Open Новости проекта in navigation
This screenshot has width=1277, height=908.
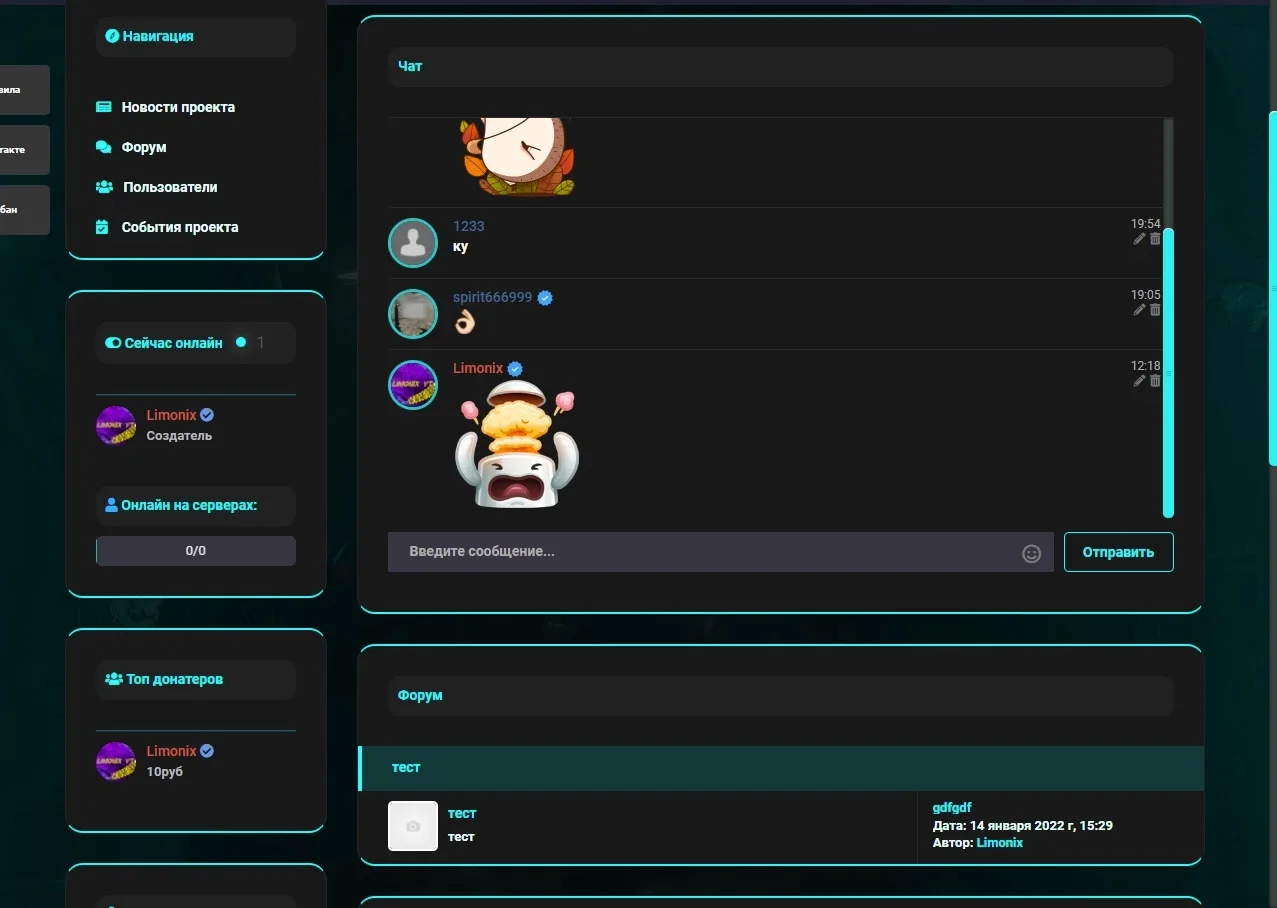tap(178, 107)
